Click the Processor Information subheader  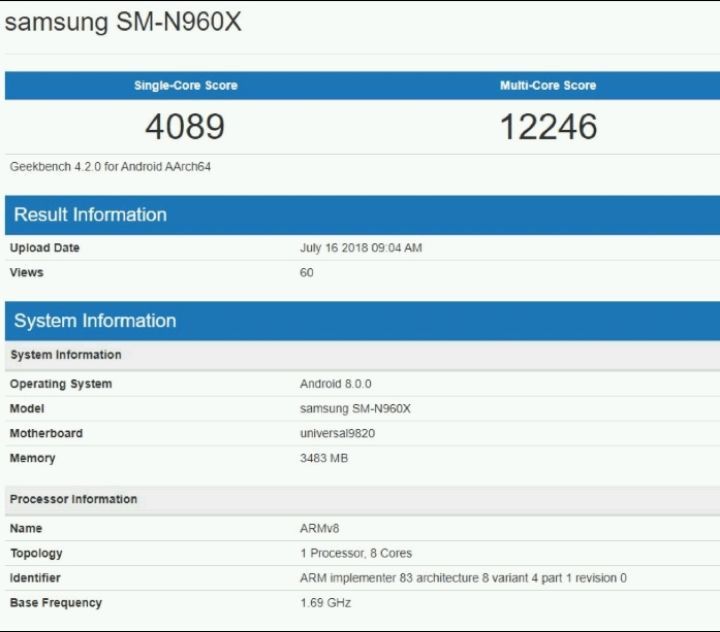point(362,500)
